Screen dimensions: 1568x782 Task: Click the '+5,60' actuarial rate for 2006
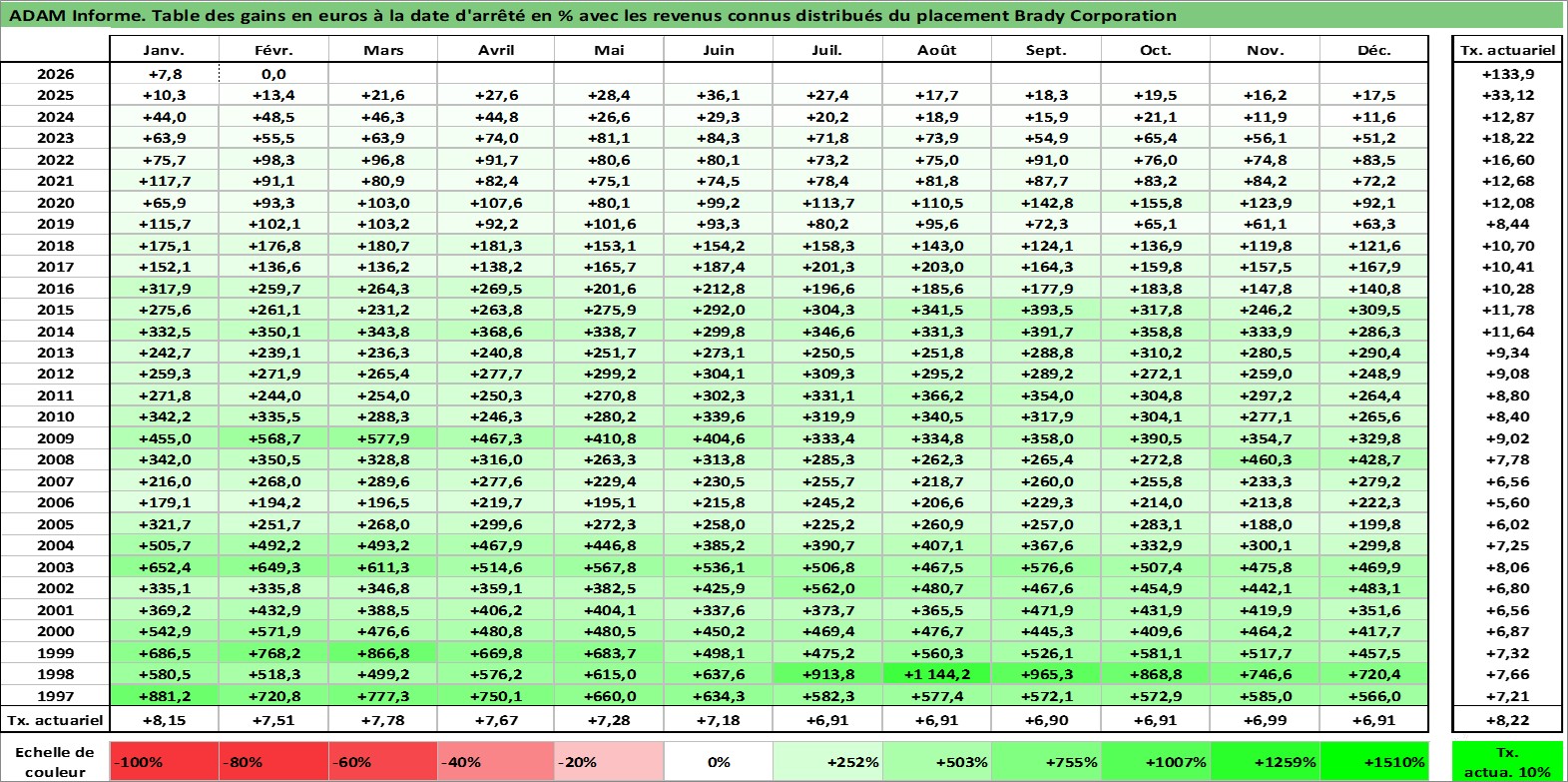(x=1507, y=502)
